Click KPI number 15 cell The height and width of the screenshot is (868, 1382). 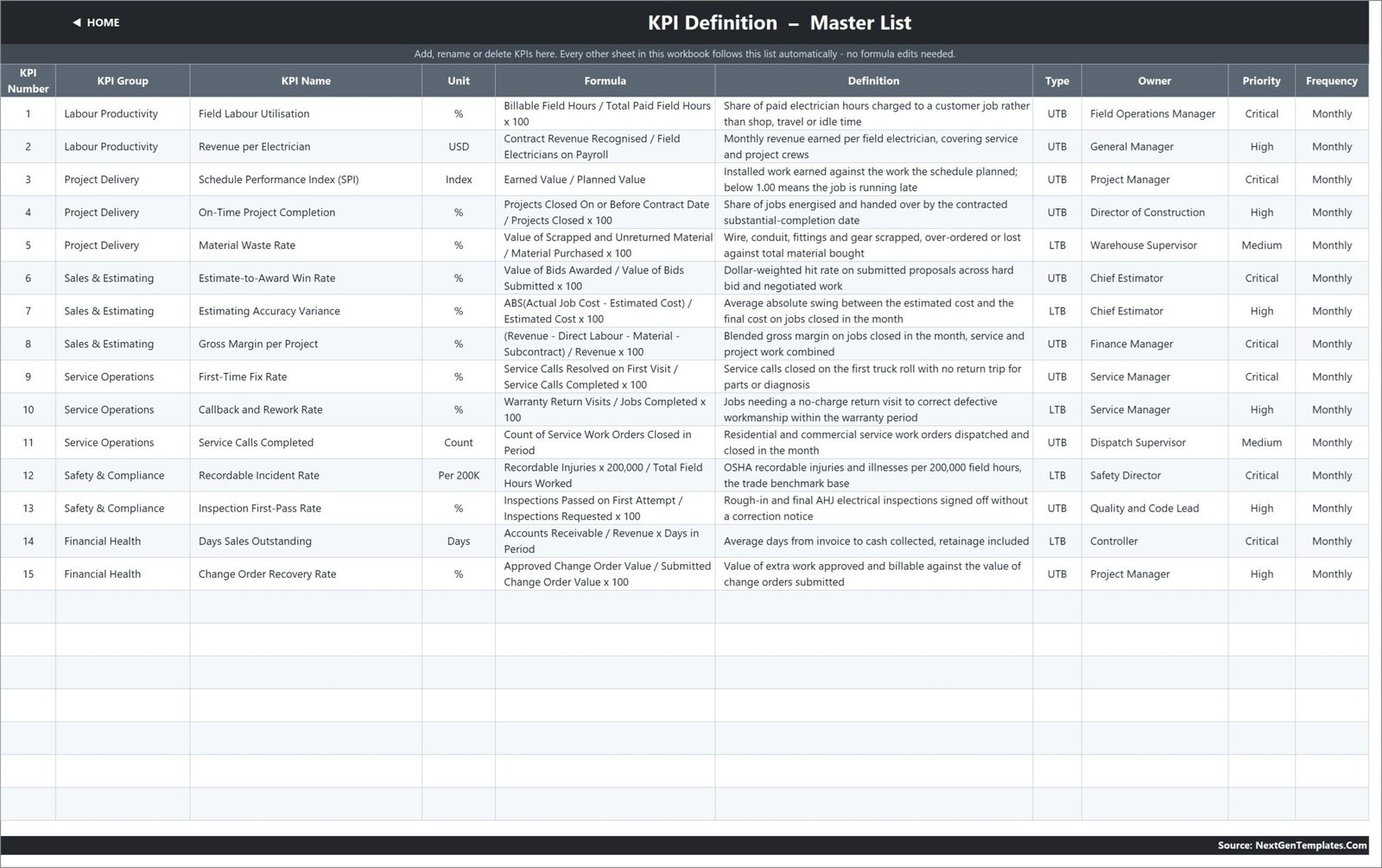pos(28,573)
